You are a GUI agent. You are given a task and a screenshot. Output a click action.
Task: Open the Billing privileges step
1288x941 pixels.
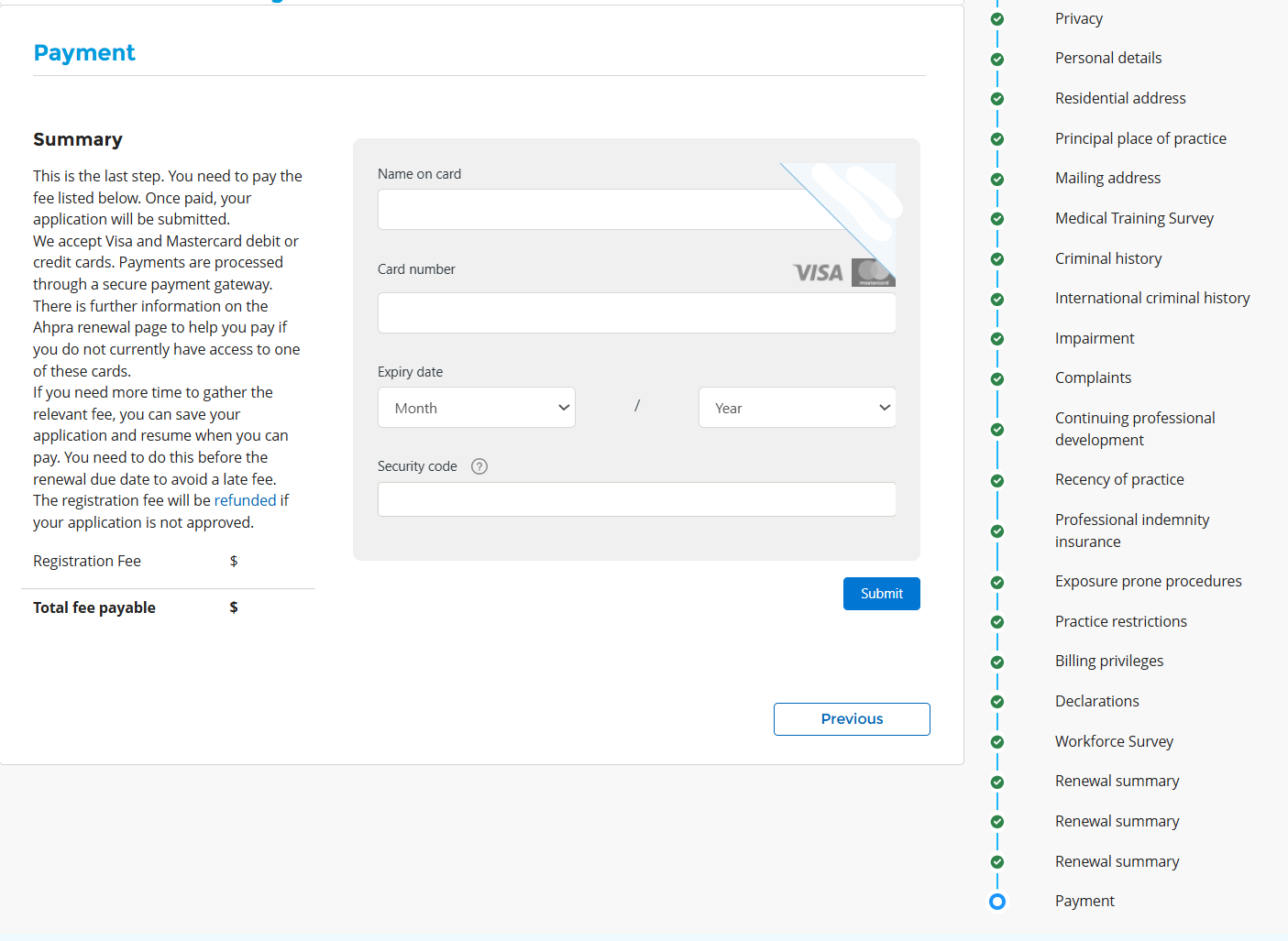pyautogui.click(x=1109, y=661)
